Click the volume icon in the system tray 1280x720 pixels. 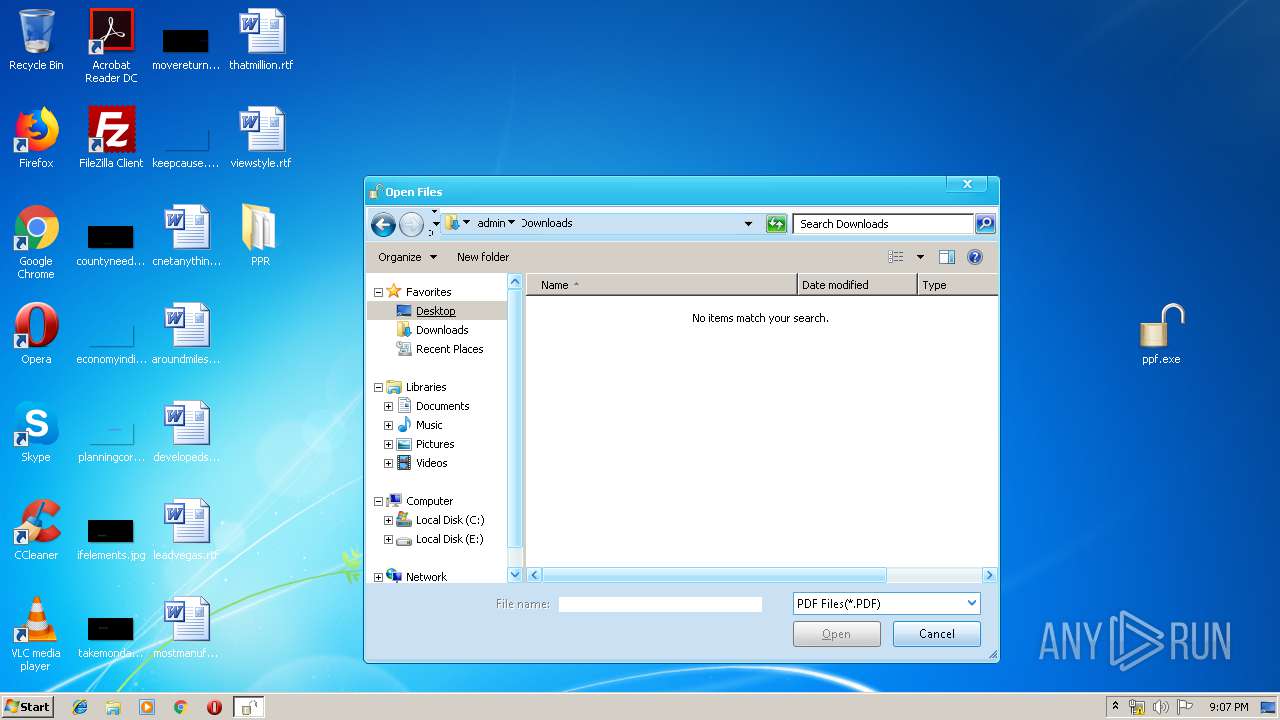(1161, 707)
